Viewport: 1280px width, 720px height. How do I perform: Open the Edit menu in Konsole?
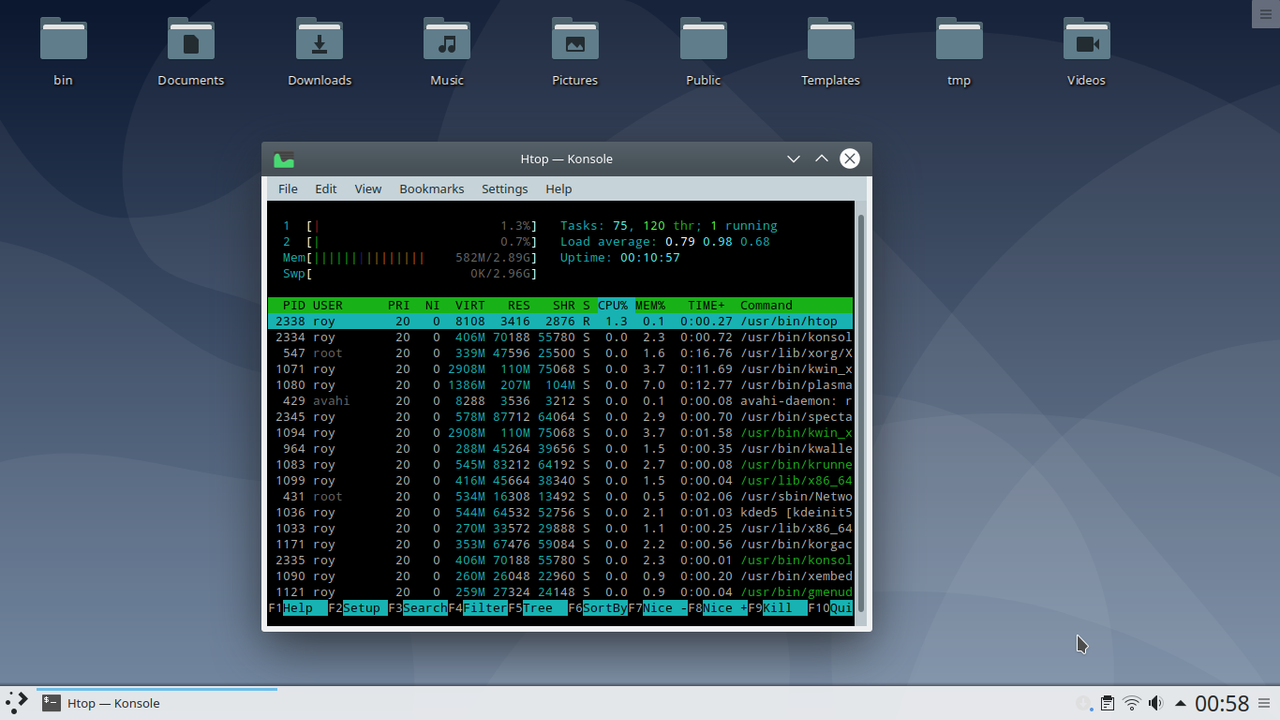point(326,189)
